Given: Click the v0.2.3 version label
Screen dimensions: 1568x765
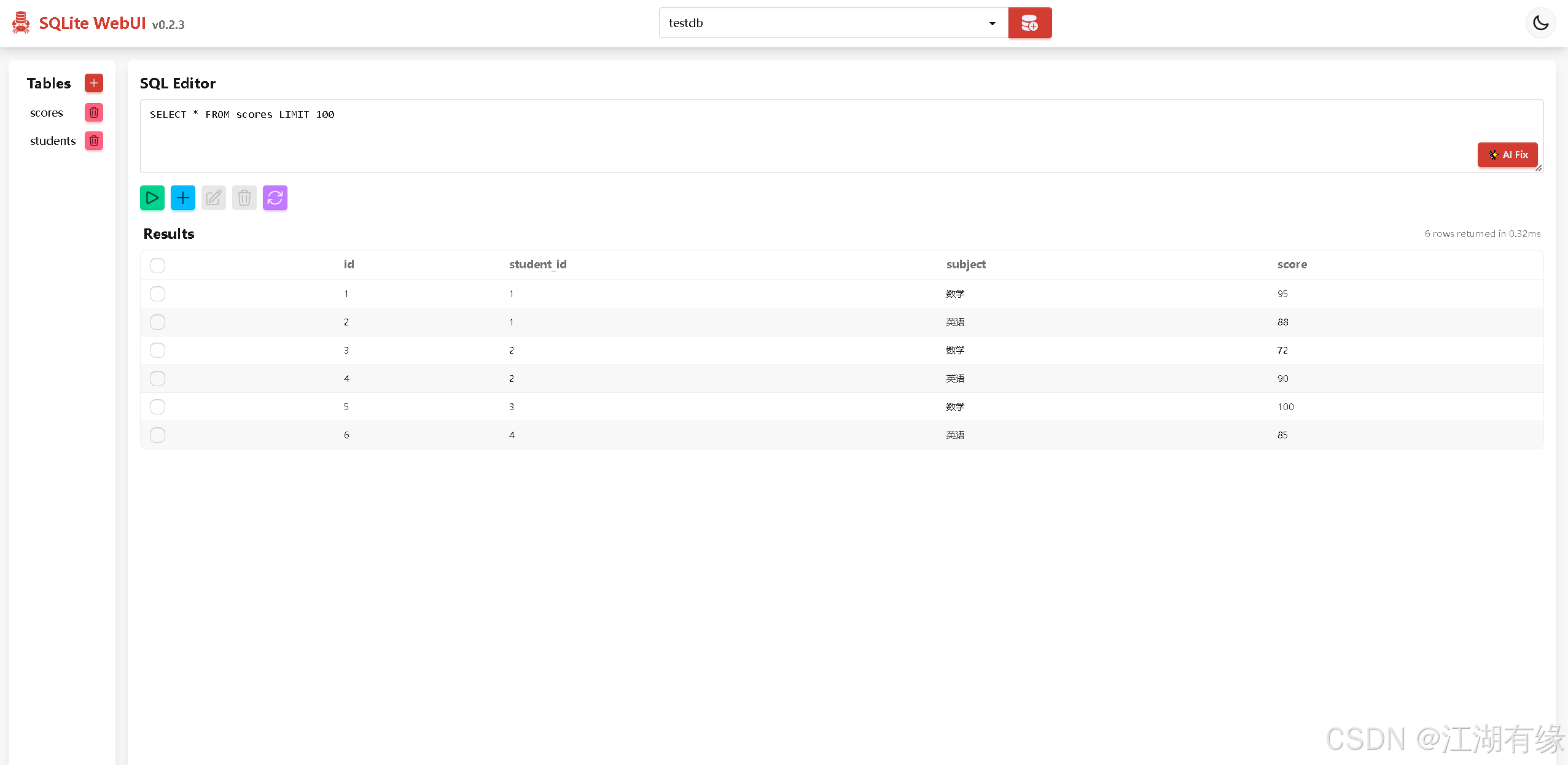Looking at the screenshot, I should pyautogui.click(x=168, y=25).
